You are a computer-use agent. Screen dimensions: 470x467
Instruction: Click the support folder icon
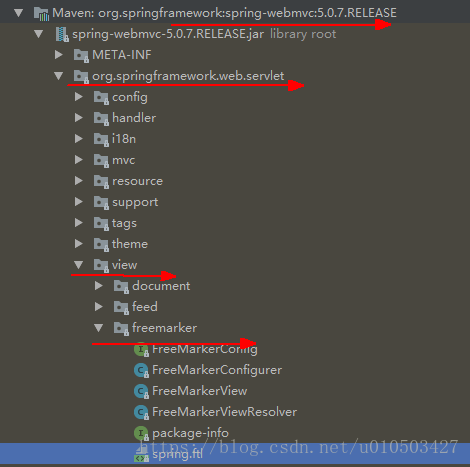(101, 202)
